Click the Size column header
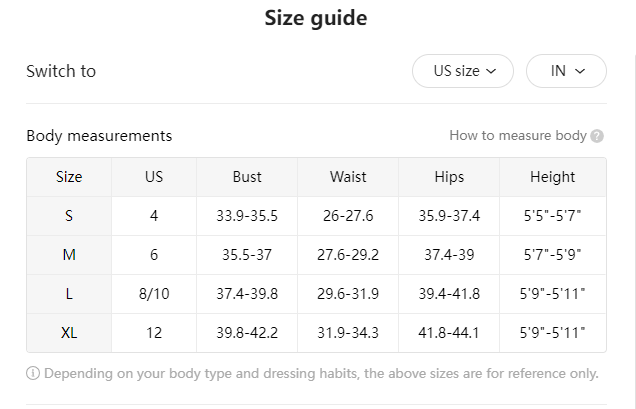The image size is (636, 409). click(69, 177)
